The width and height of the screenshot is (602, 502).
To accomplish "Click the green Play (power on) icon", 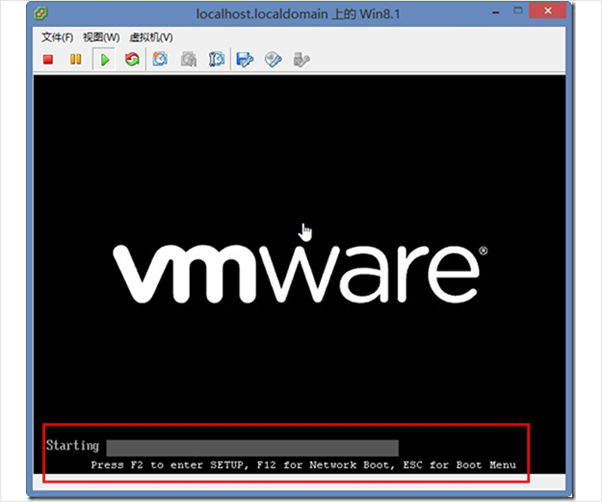I will point(104,59).
